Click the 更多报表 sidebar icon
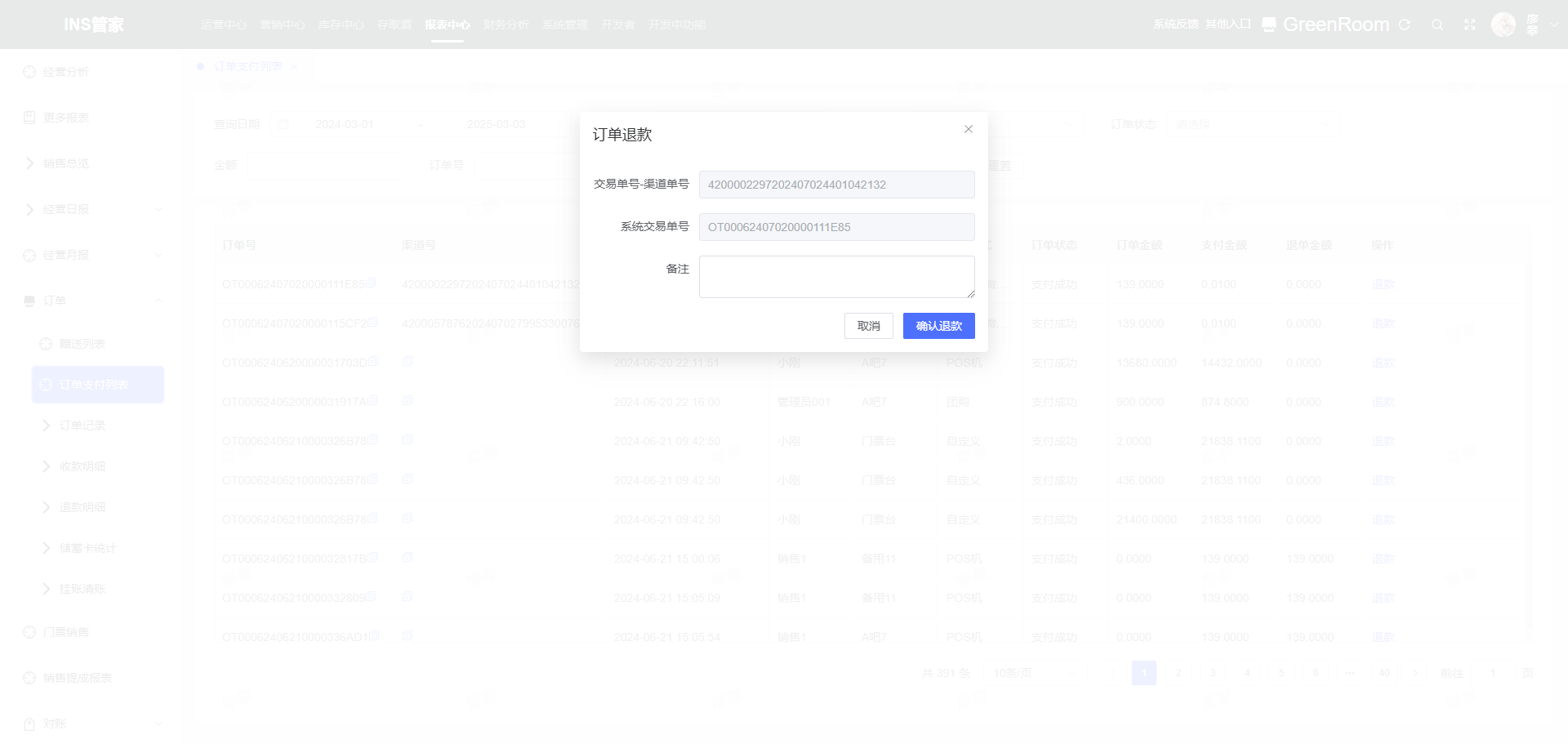The width and height of the screenshot is (1568, 744). (x=29, y=118)
